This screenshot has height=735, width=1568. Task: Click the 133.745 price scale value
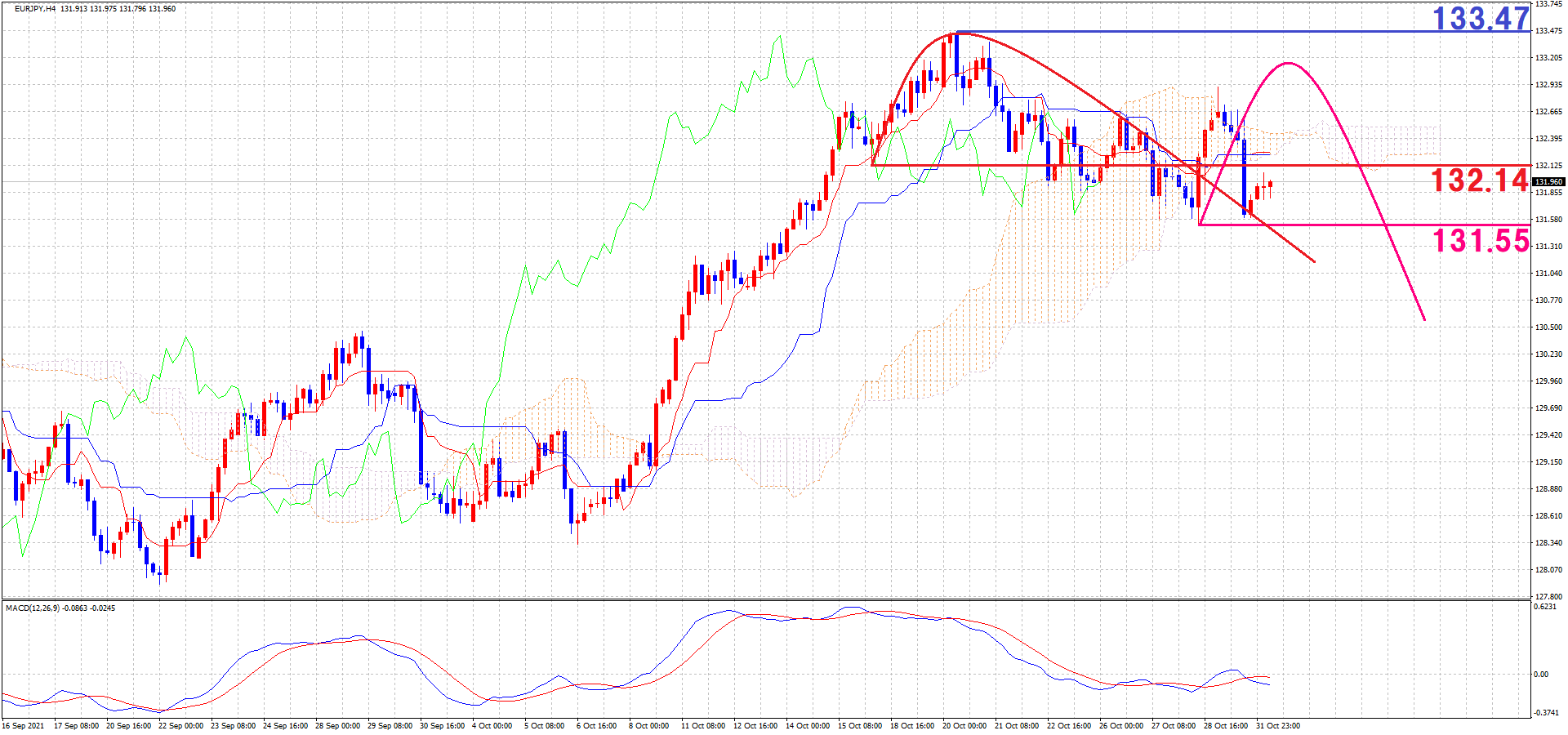click(1548, 4)
